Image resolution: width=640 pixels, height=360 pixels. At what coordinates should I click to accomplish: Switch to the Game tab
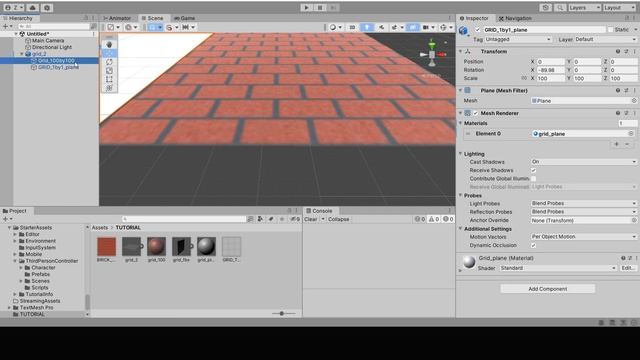tap(184, 18)
